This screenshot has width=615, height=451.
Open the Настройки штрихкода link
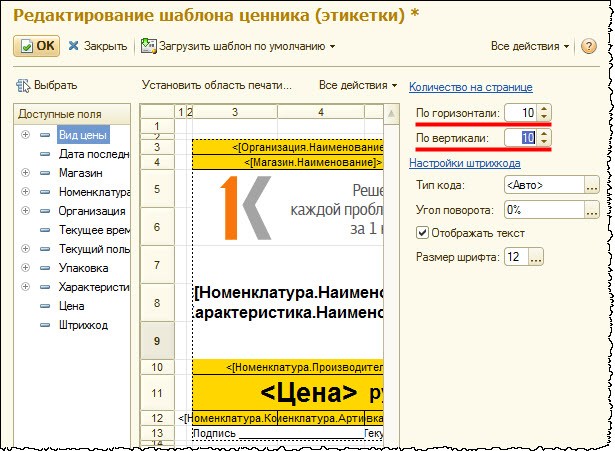(465, 163)
